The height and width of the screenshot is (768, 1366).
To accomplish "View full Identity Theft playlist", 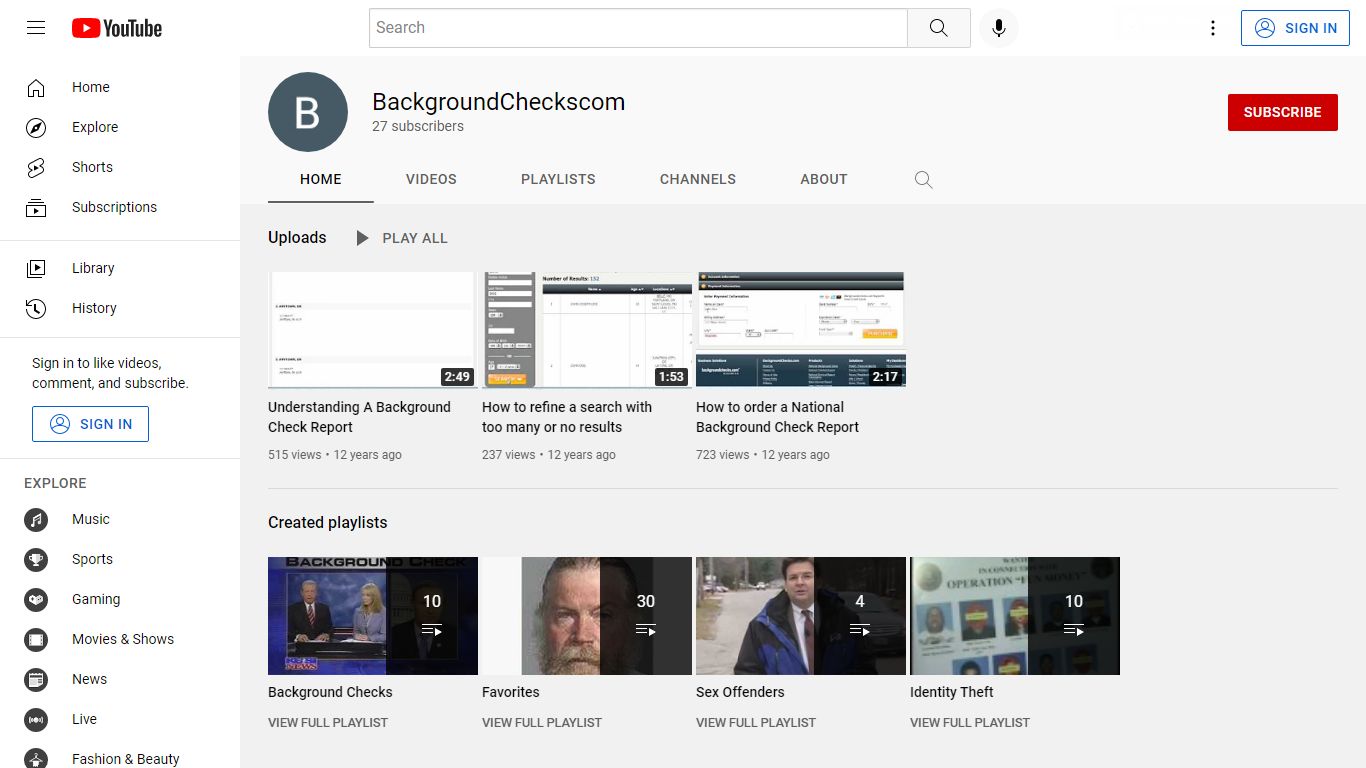I will (970, 722).
